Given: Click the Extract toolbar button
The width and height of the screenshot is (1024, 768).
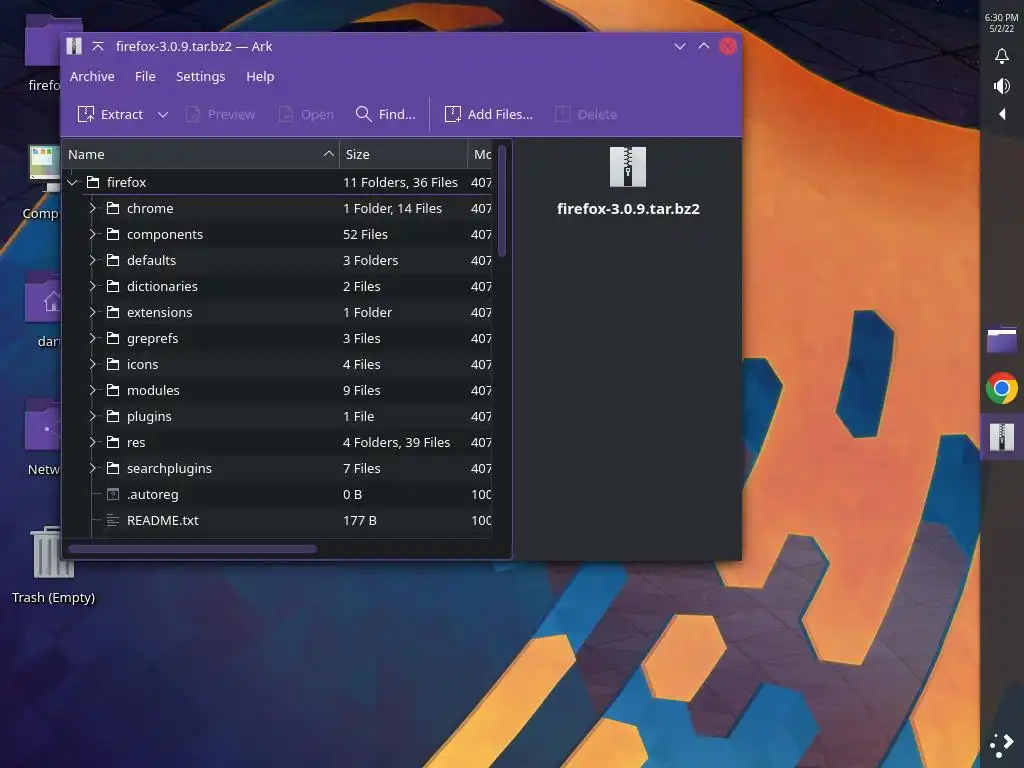Looking at the screenshot, I should click(110, 114).
